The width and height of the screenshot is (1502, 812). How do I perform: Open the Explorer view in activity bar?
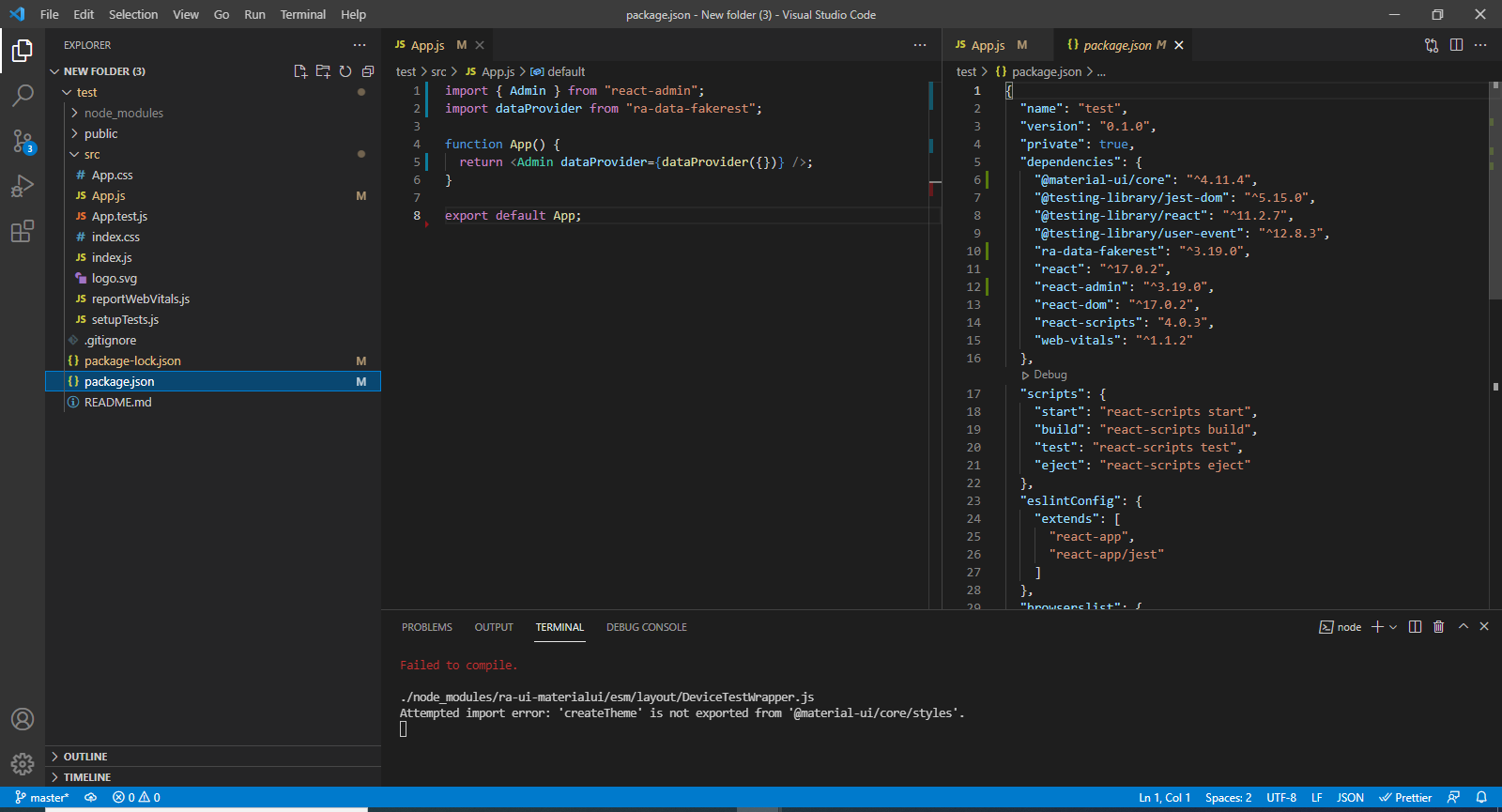coord(23,50)
